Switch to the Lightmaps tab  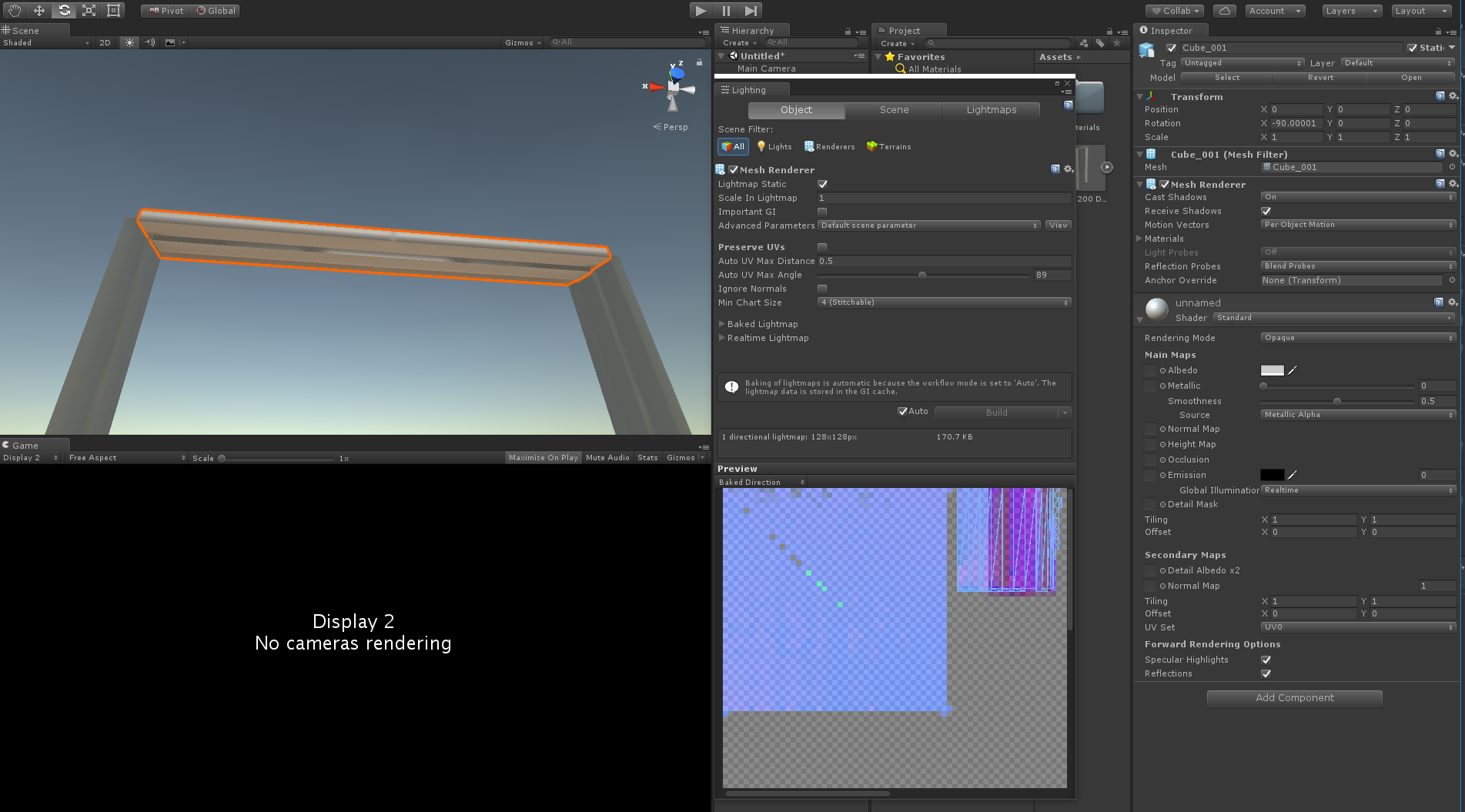click(992, 110)
